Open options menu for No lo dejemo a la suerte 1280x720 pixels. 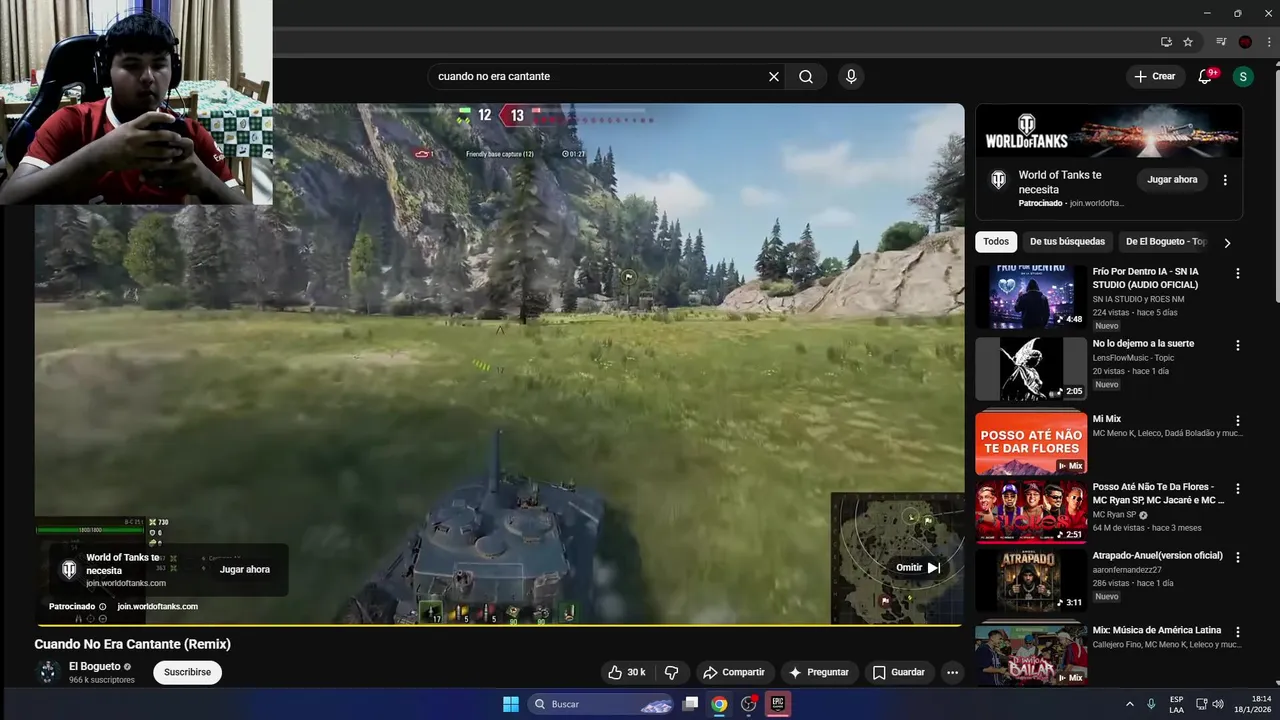(1238, 345)
